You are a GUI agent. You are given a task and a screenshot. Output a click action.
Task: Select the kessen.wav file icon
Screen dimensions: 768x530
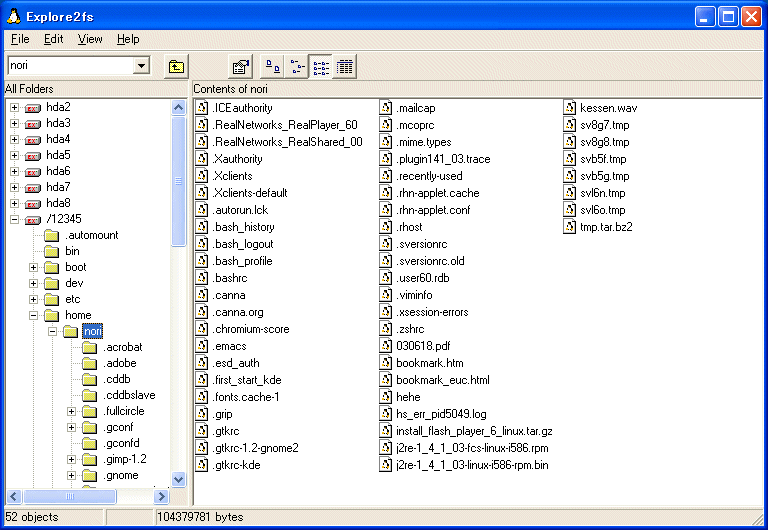[570, 108]
